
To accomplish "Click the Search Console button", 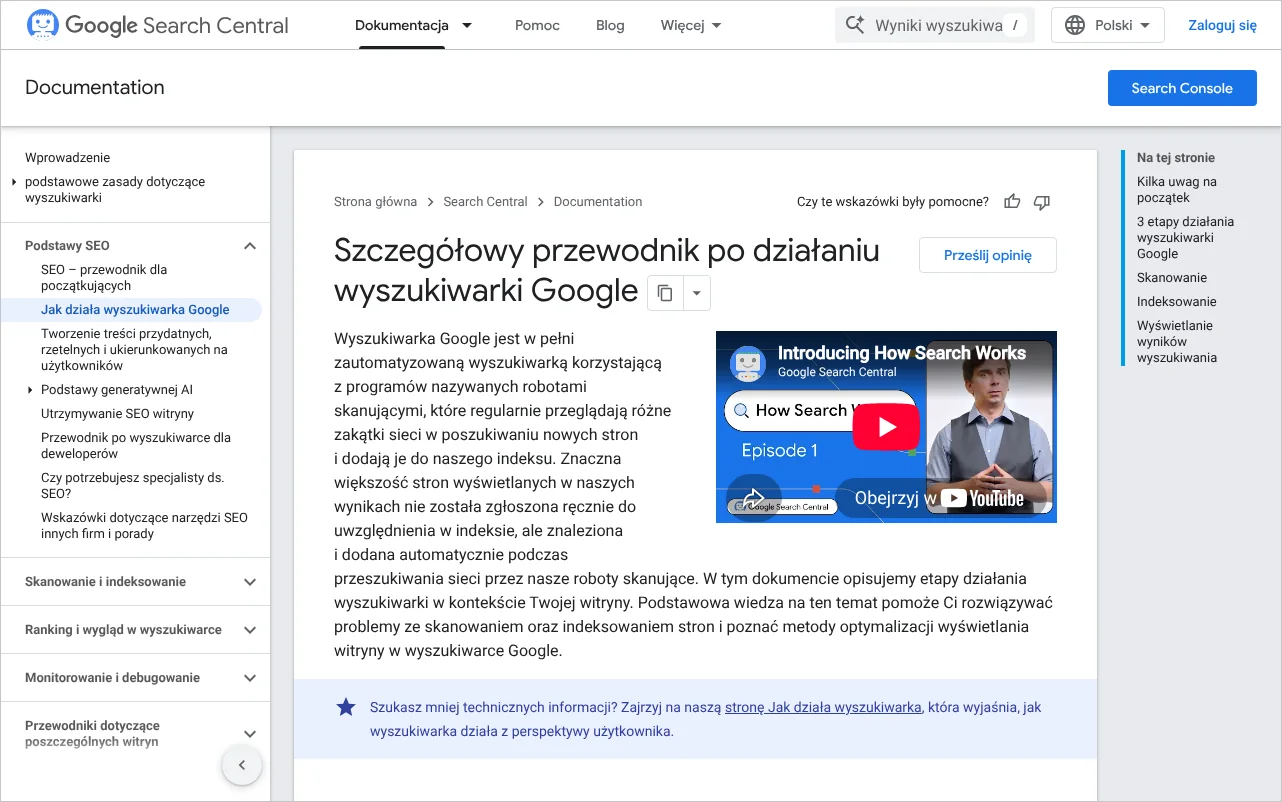I will point(1182,88).
